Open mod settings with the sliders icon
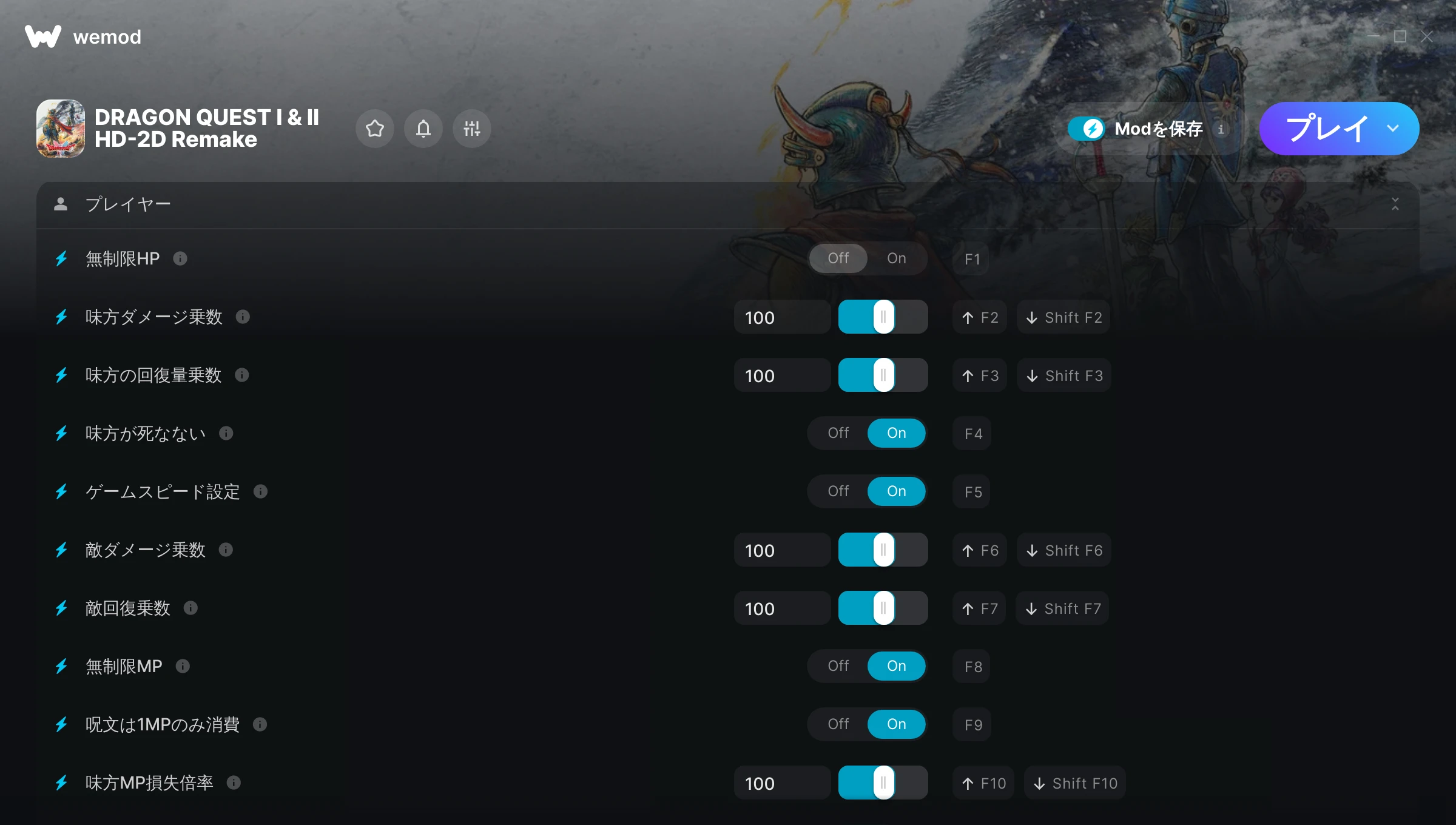 coord(472,129)
